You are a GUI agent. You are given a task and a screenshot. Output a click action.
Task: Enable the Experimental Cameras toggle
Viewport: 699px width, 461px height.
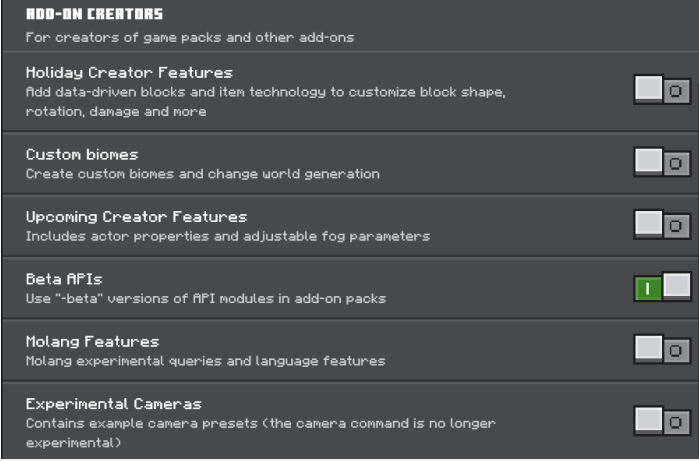point(662,421)
